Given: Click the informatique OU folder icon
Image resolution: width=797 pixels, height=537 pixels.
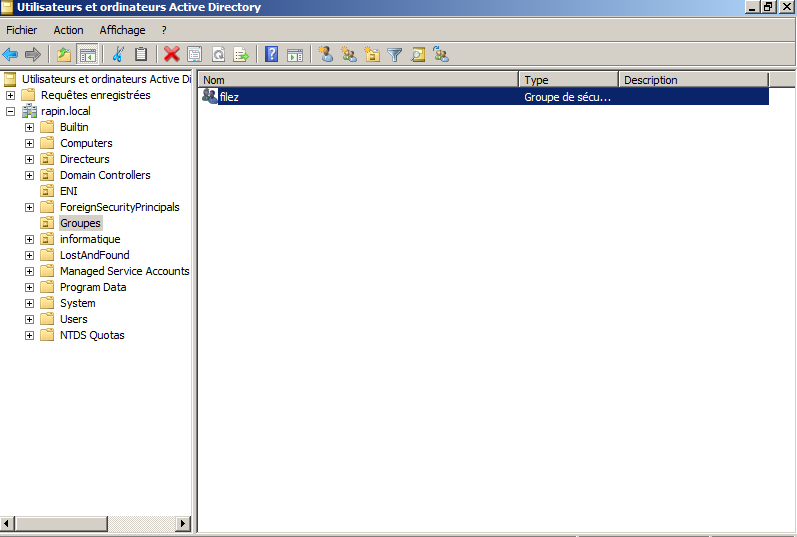Looking at the screenshot, I should [x=47, y=239].
